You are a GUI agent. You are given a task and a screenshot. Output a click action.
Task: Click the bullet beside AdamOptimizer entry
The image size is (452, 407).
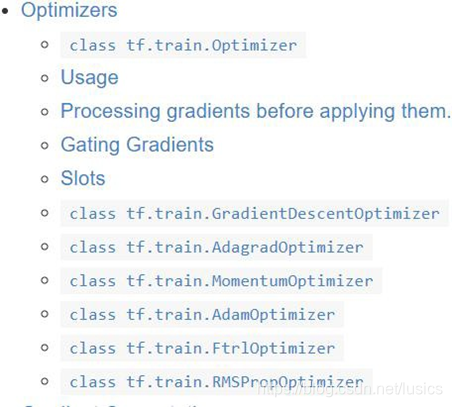[45, 314]
